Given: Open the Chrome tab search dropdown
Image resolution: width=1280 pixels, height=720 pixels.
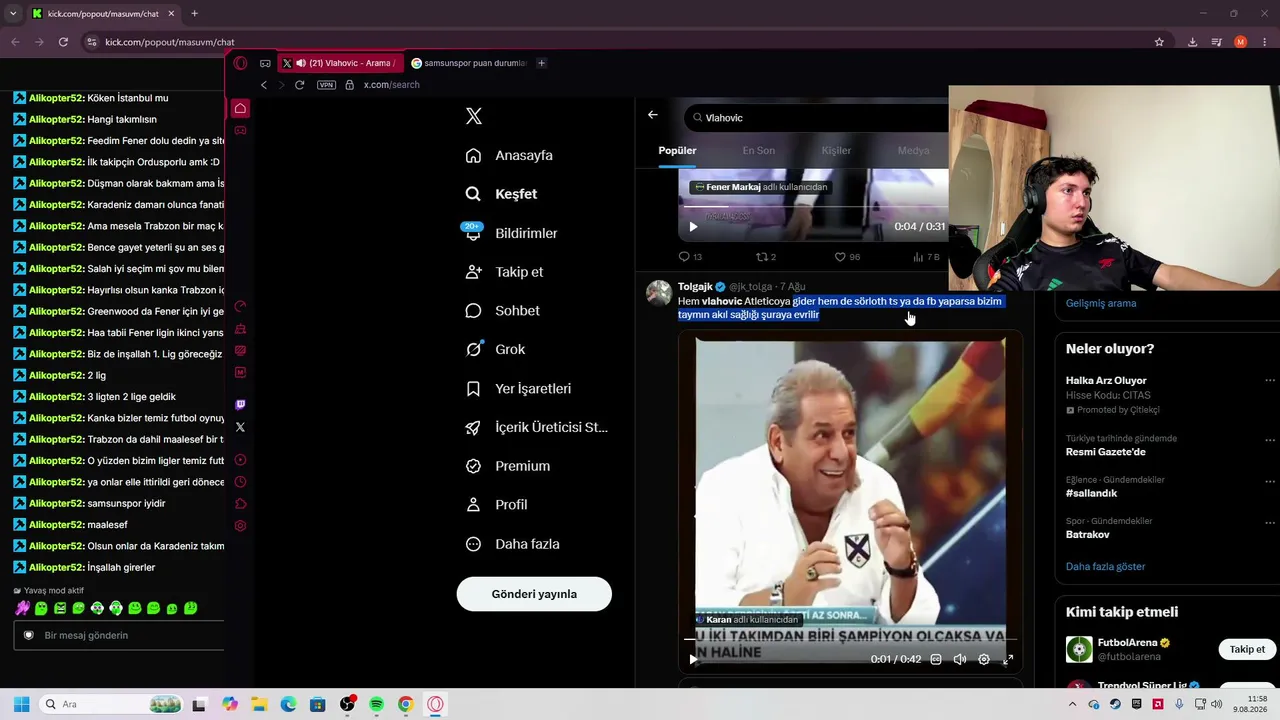Looking at the screenshot, I should pos(13,14).
